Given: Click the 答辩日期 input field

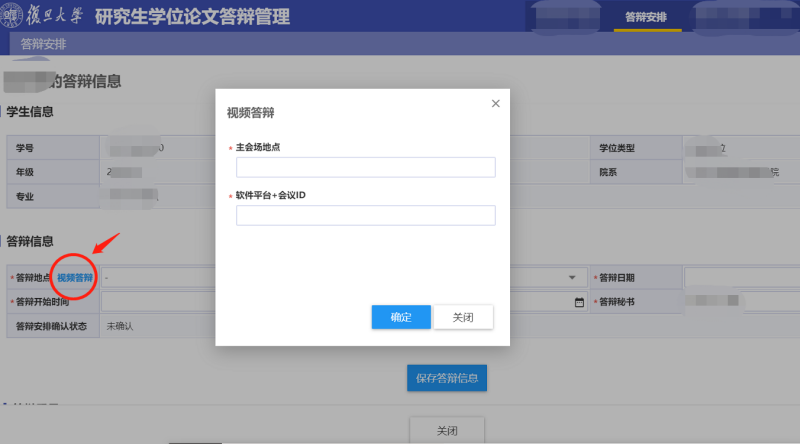Looking at the screenshot, I should pos(740,278).
